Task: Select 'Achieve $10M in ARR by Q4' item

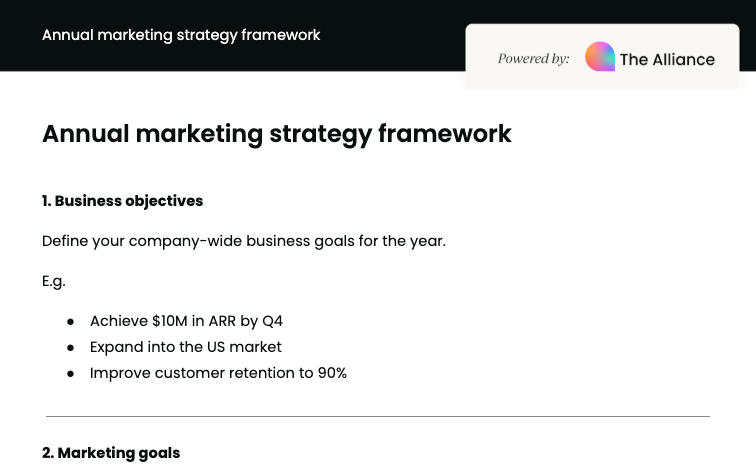Action: 186,321
